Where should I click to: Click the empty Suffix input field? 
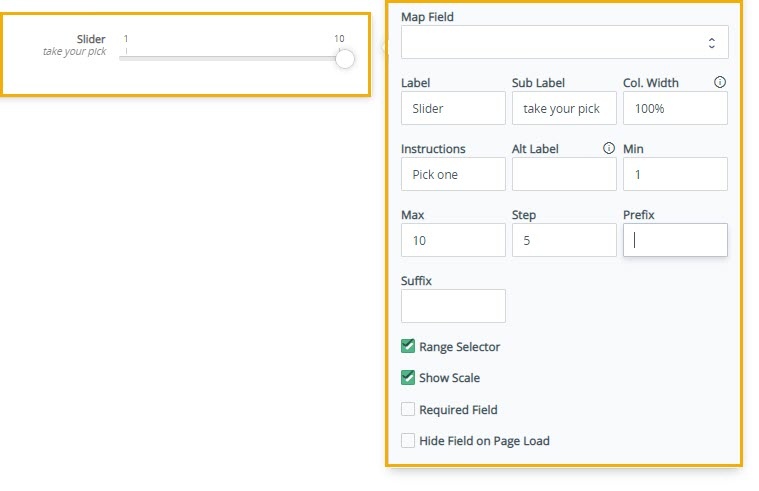(x=453, y=306)
